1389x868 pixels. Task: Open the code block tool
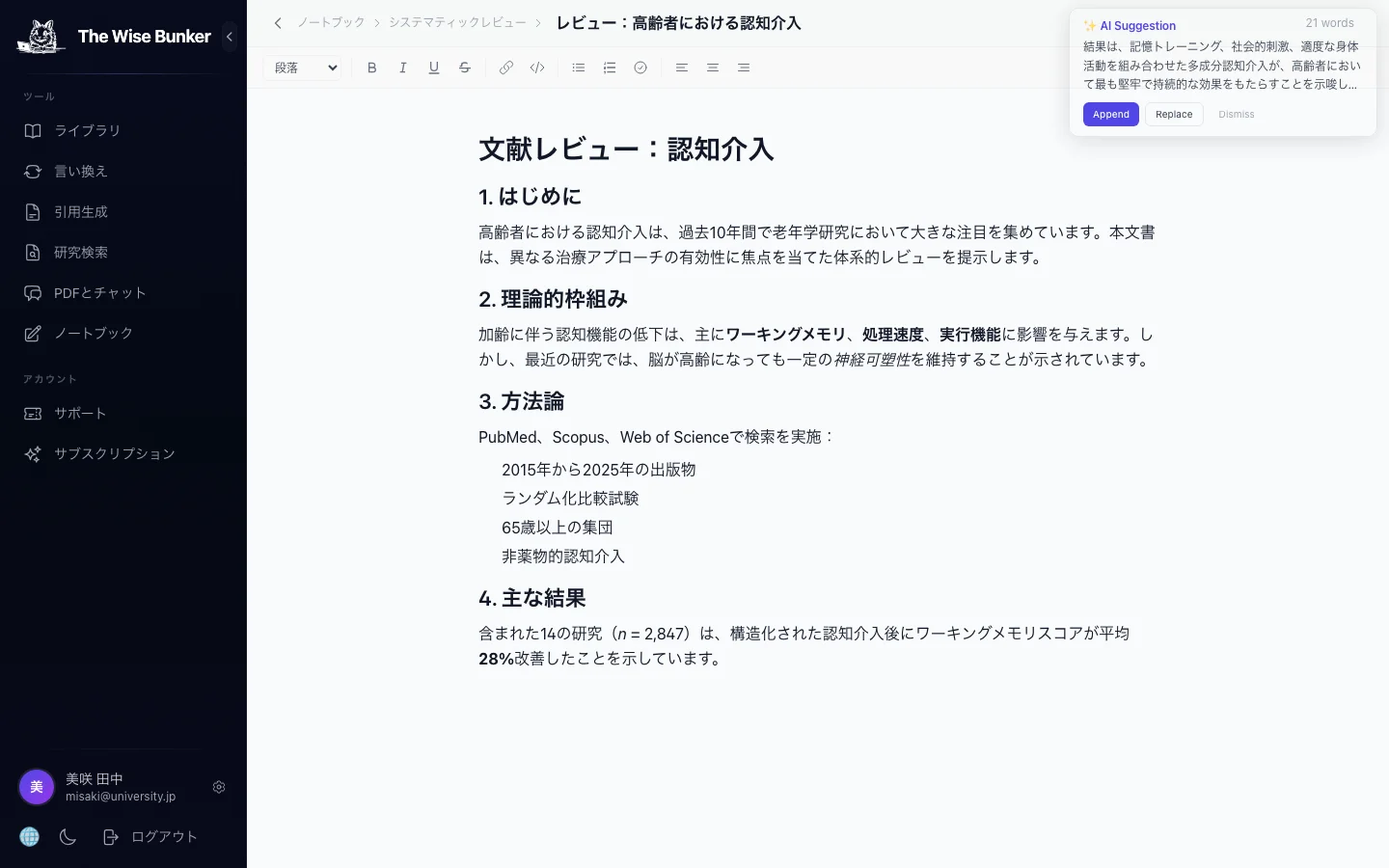click(x=537, y=68)
